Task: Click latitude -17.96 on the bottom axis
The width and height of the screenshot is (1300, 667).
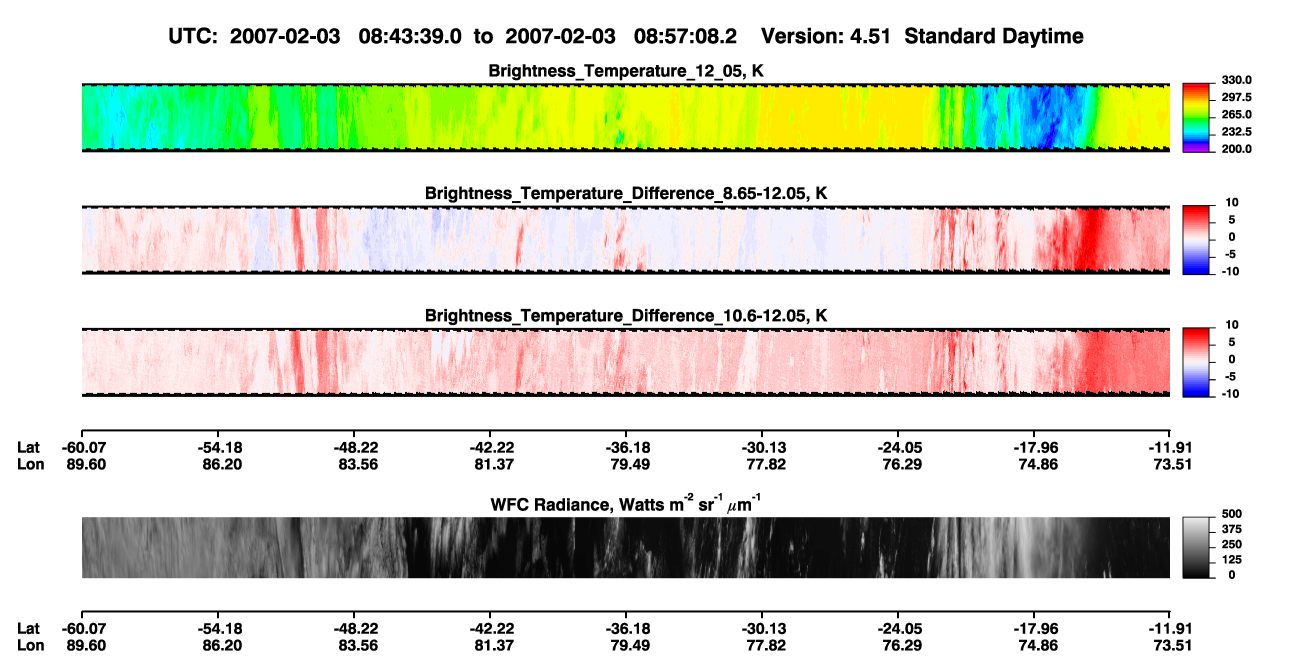Action: (x=1034, y=628)
